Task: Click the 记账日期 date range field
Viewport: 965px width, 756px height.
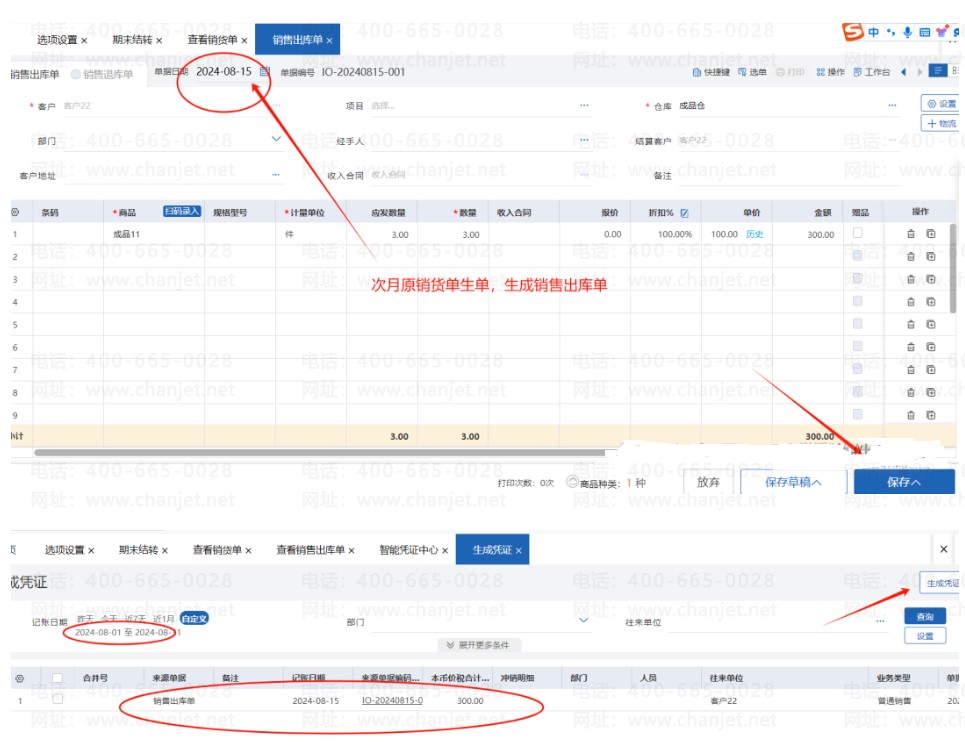Action: (x=127, y=632)
